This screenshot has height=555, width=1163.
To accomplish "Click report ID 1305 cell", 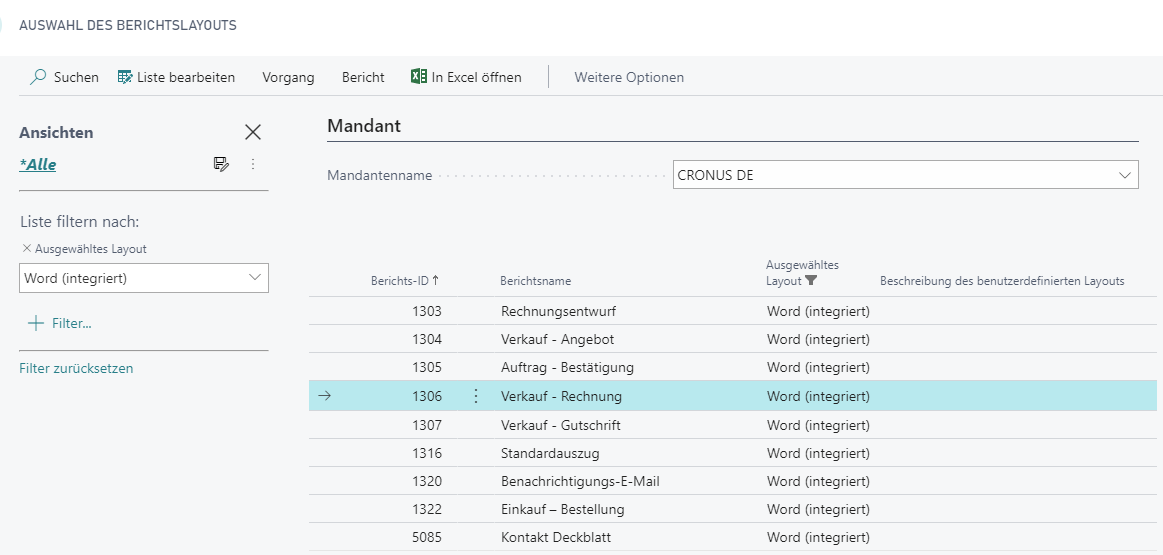I will [x=427, y=368].
